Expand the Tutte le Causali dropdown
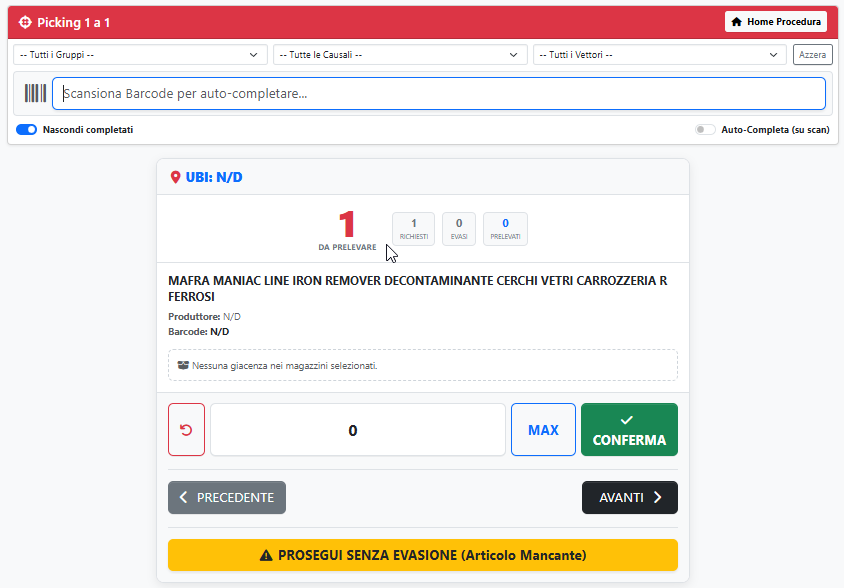844x588 pixels. tap(400, 55)
